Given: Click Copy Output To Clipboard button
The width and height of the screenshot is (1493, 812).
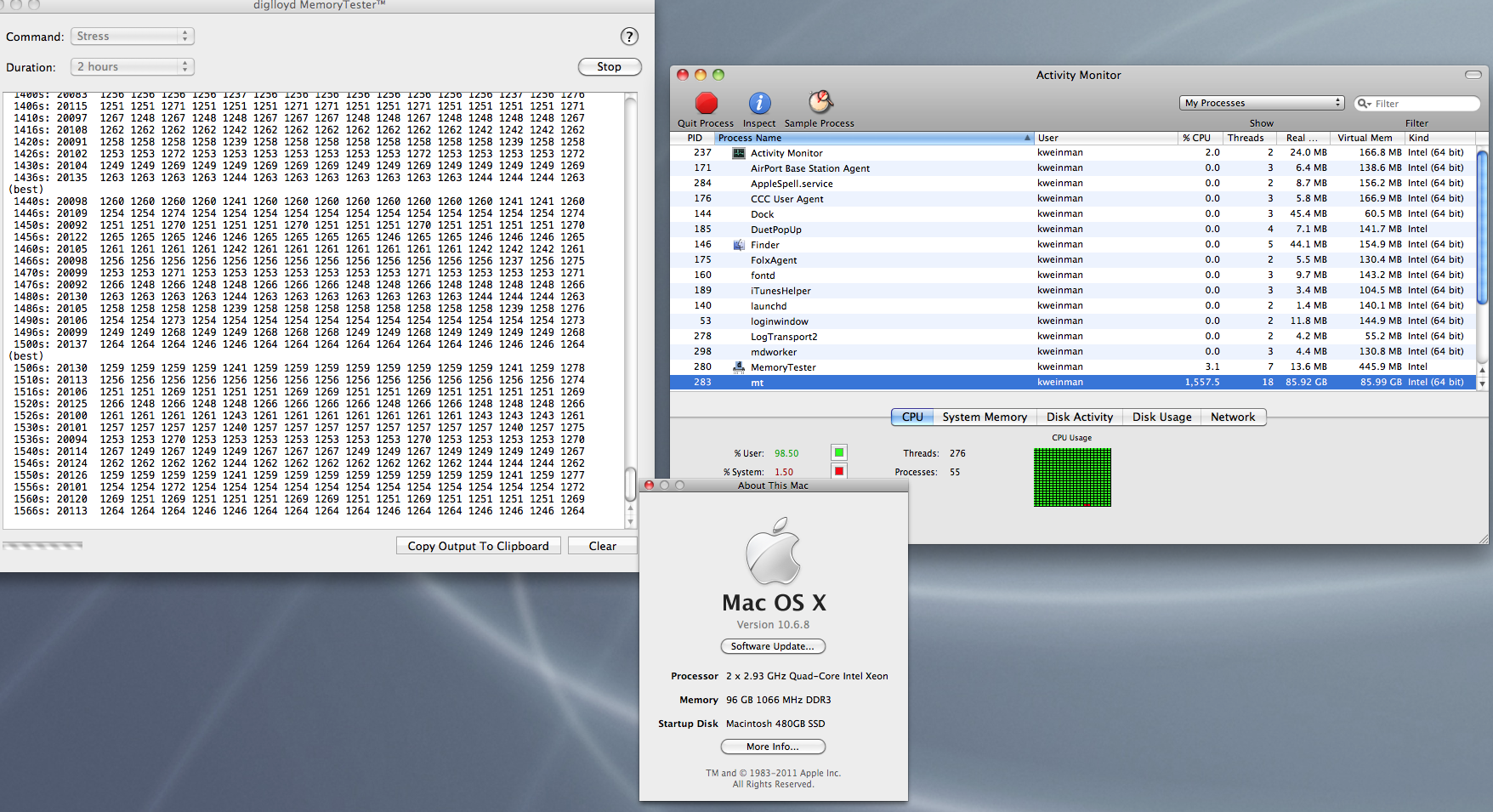Looking at the screenshot, I should coord(478,546).
